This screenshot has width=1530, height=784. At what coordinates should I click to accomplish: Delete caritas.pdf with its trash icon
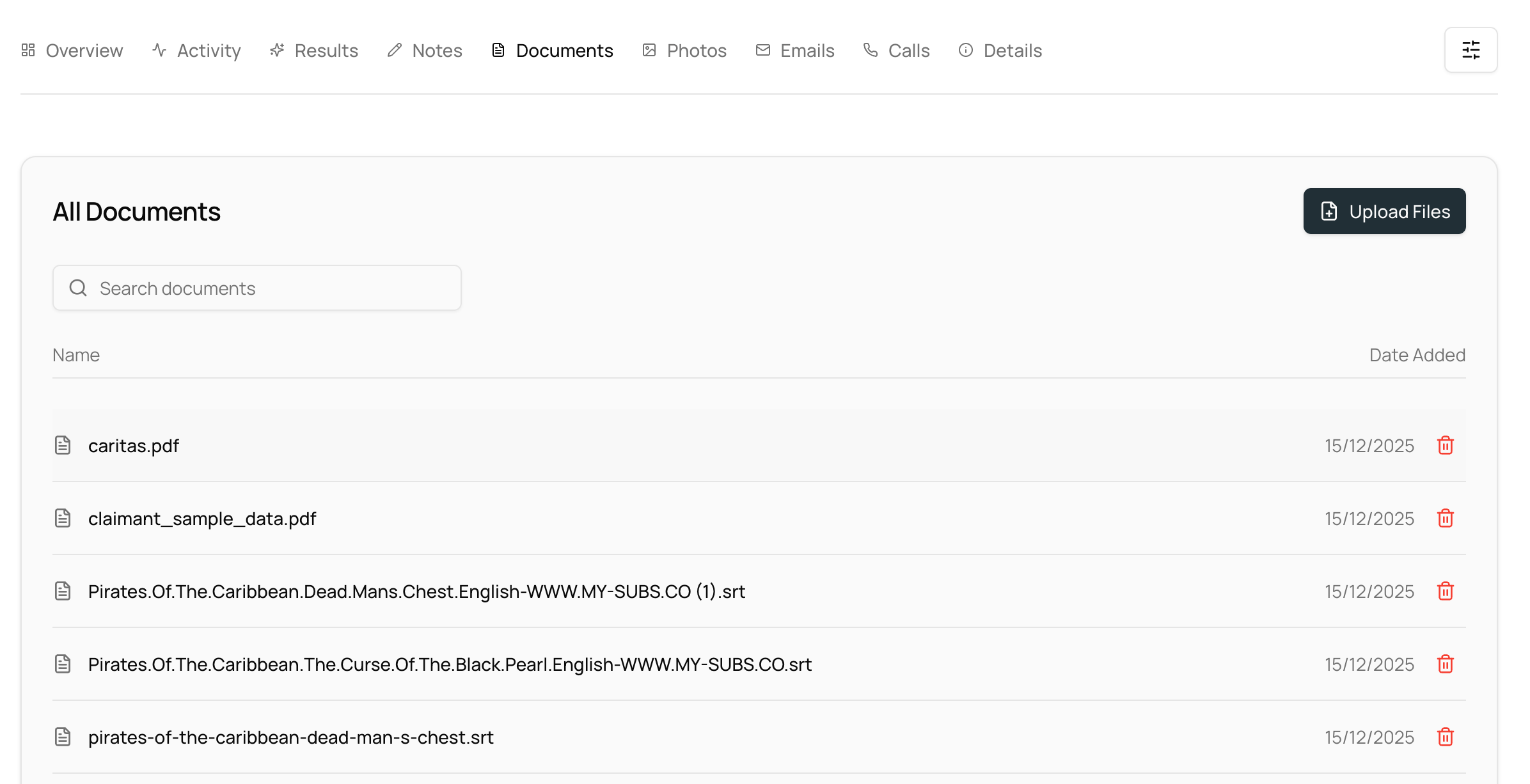coord(1446,445)
